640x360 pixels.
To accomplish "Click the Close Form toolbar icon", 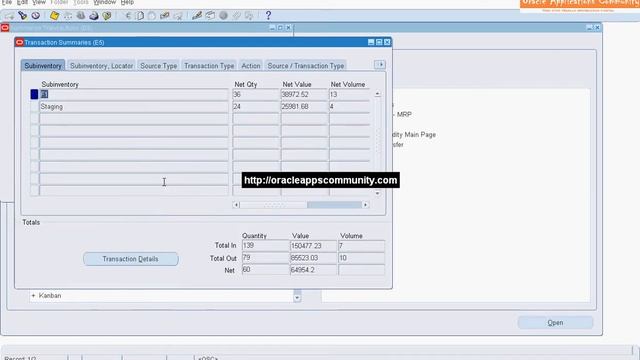I will [x=107, y=16].
